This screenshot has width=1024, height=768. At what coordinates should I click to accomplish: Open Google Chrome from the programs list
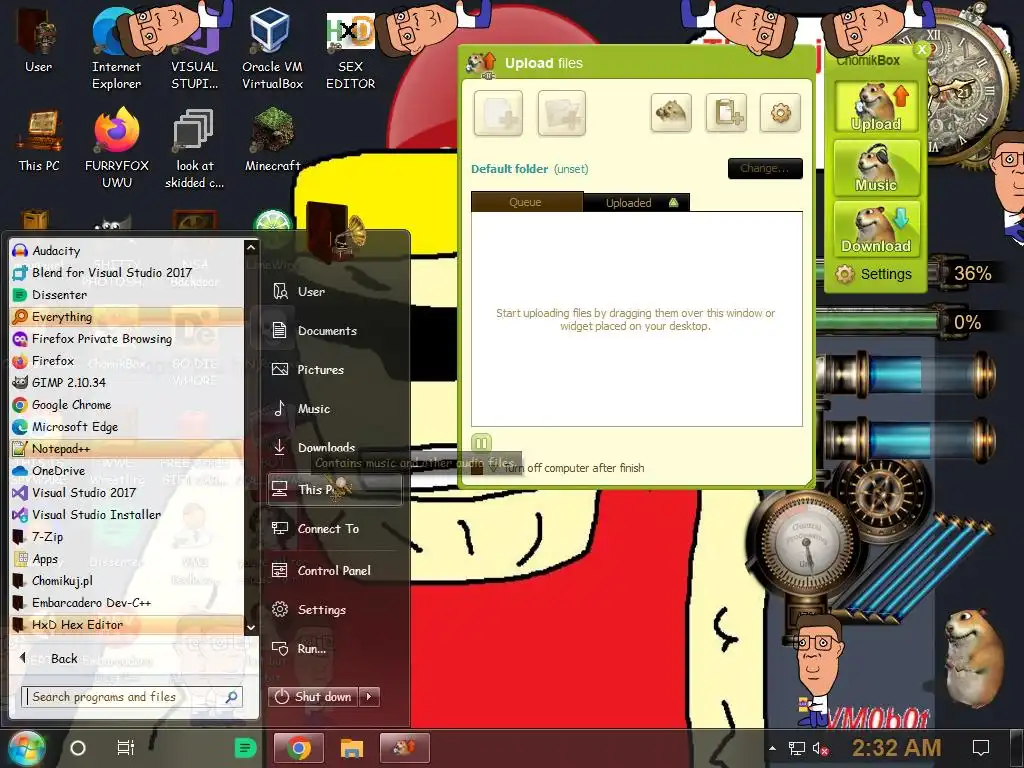pyautogui.click(x=127, y=404)
